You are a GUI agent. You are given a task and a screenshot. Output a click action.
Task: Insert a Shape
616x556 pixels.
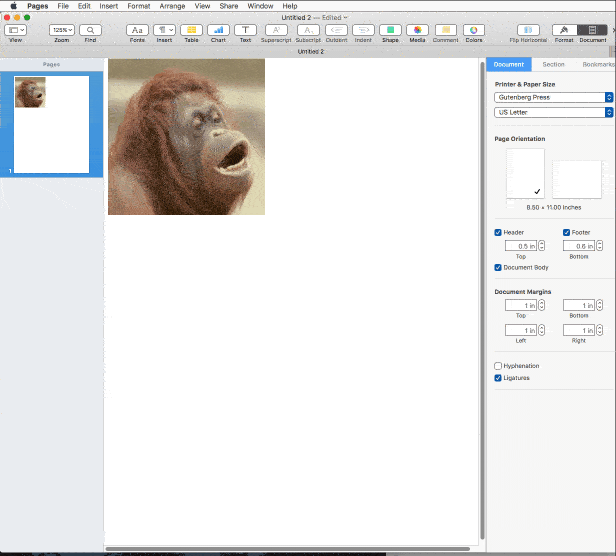click(x=390, y=30)
